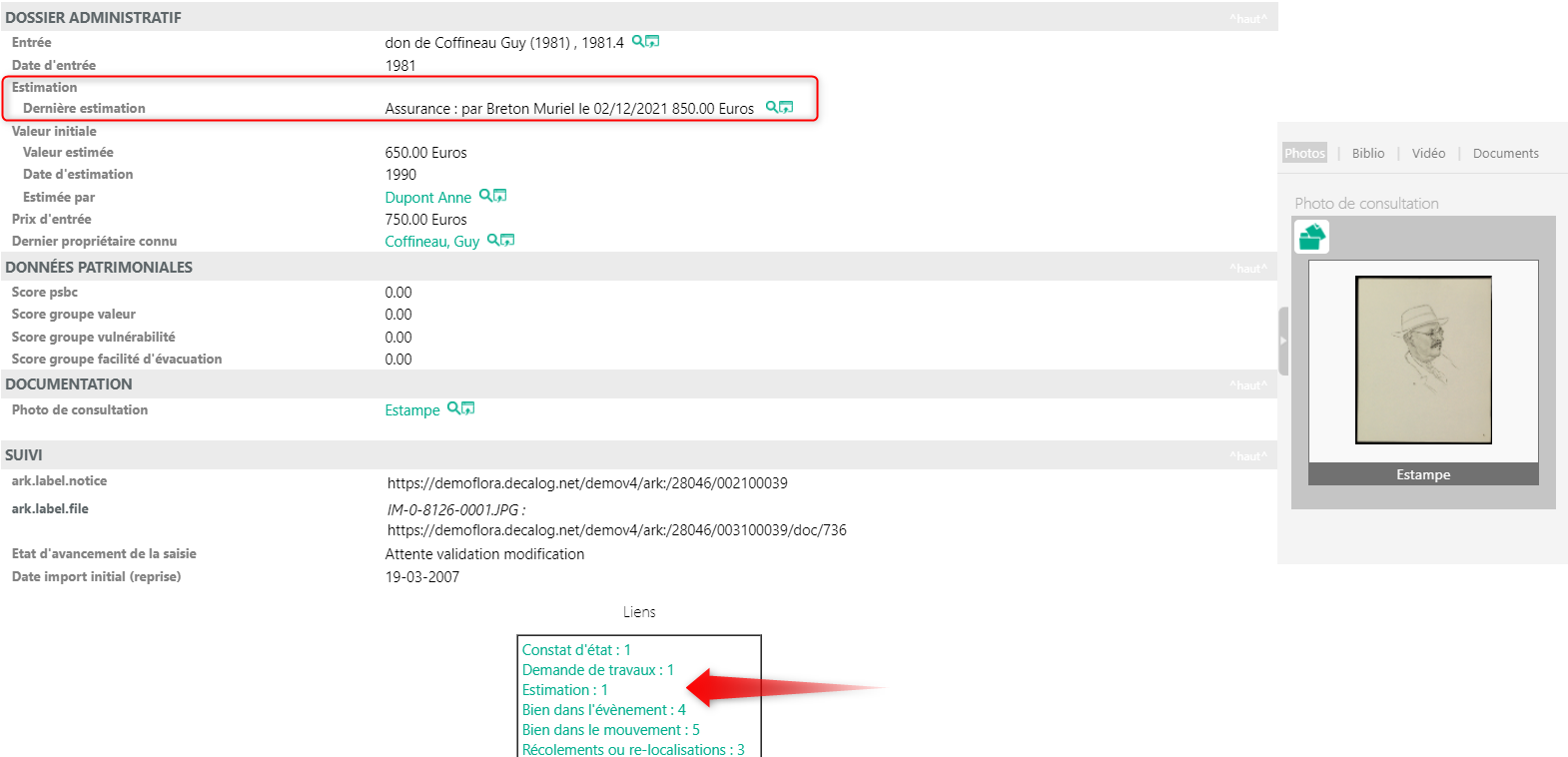Click magnifier icon beside Estampe link
This screenshot has height=757, width=1568.
[x=453, y=408]
